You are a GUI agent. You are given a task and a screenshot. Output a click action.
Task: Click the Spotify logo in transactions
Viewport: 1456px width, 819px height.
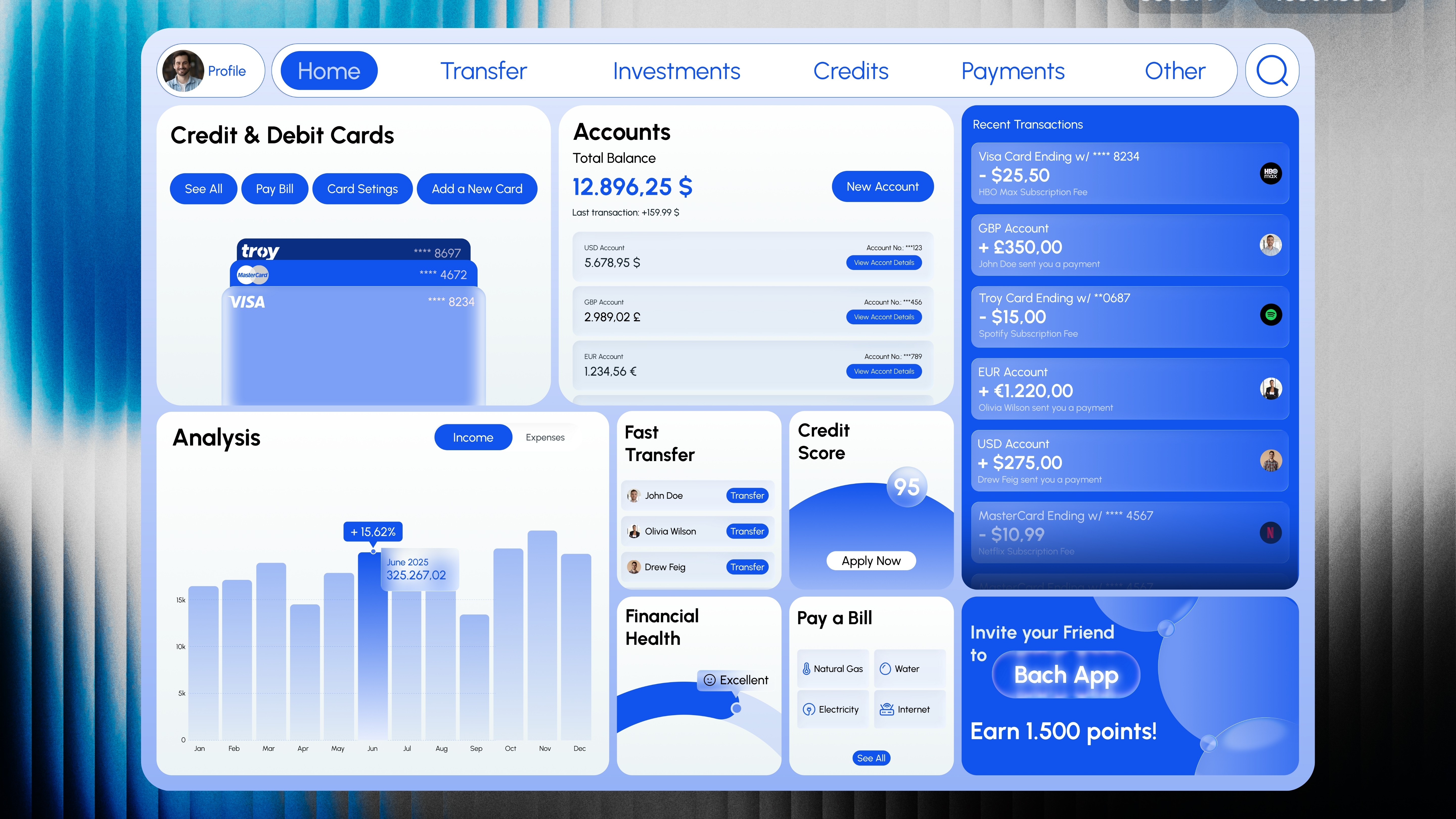(1271, 315)
